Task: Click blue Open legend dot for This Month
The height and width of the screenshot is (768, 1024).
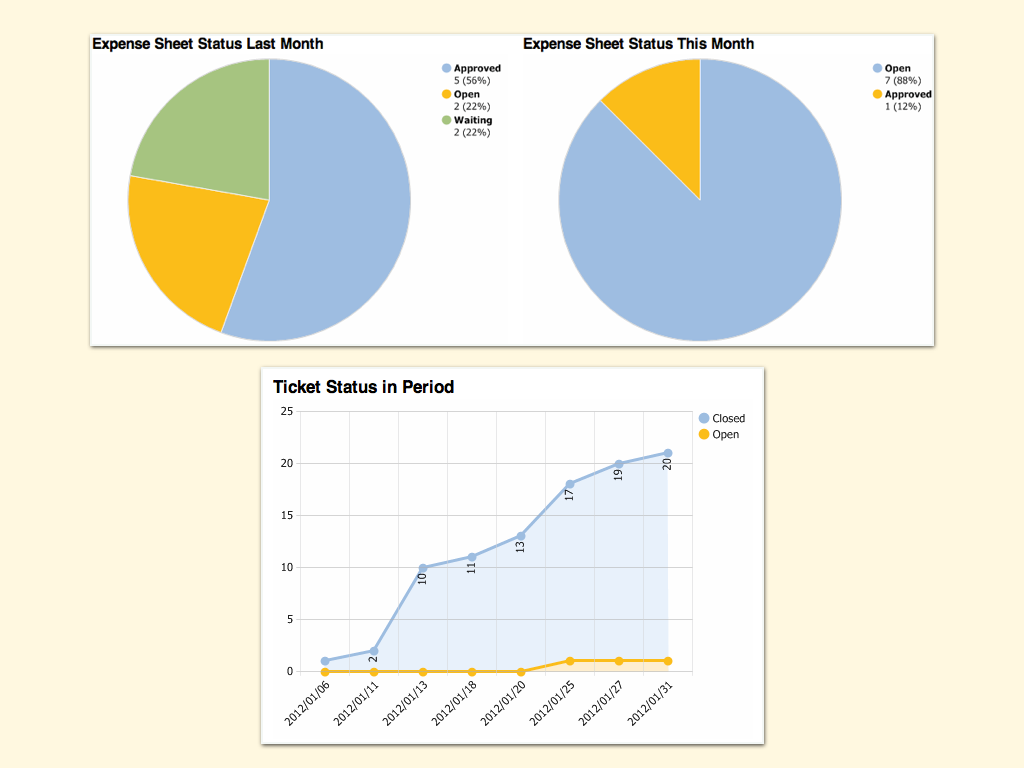Action: (x=878, y=68)
